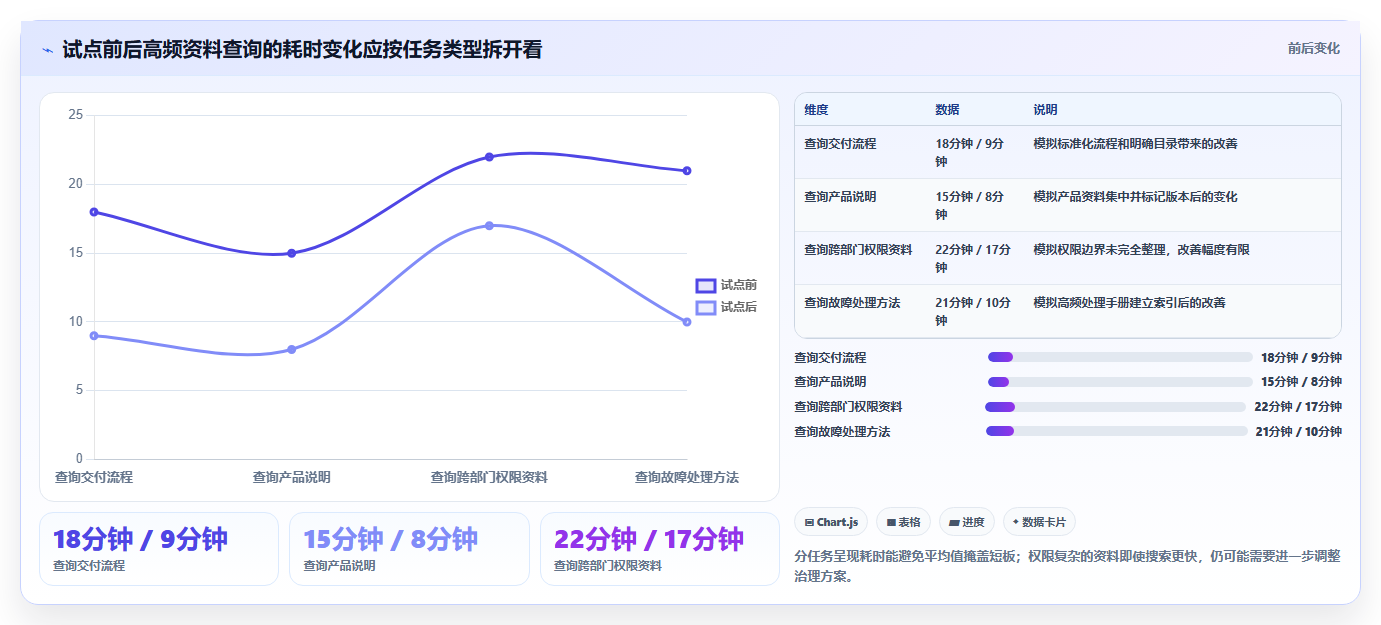Click the title 试点前后高频资料查询的耗时变化应按任务类型拆开看
Viewport: 1381px width, 625px height.
click(302, 50)
